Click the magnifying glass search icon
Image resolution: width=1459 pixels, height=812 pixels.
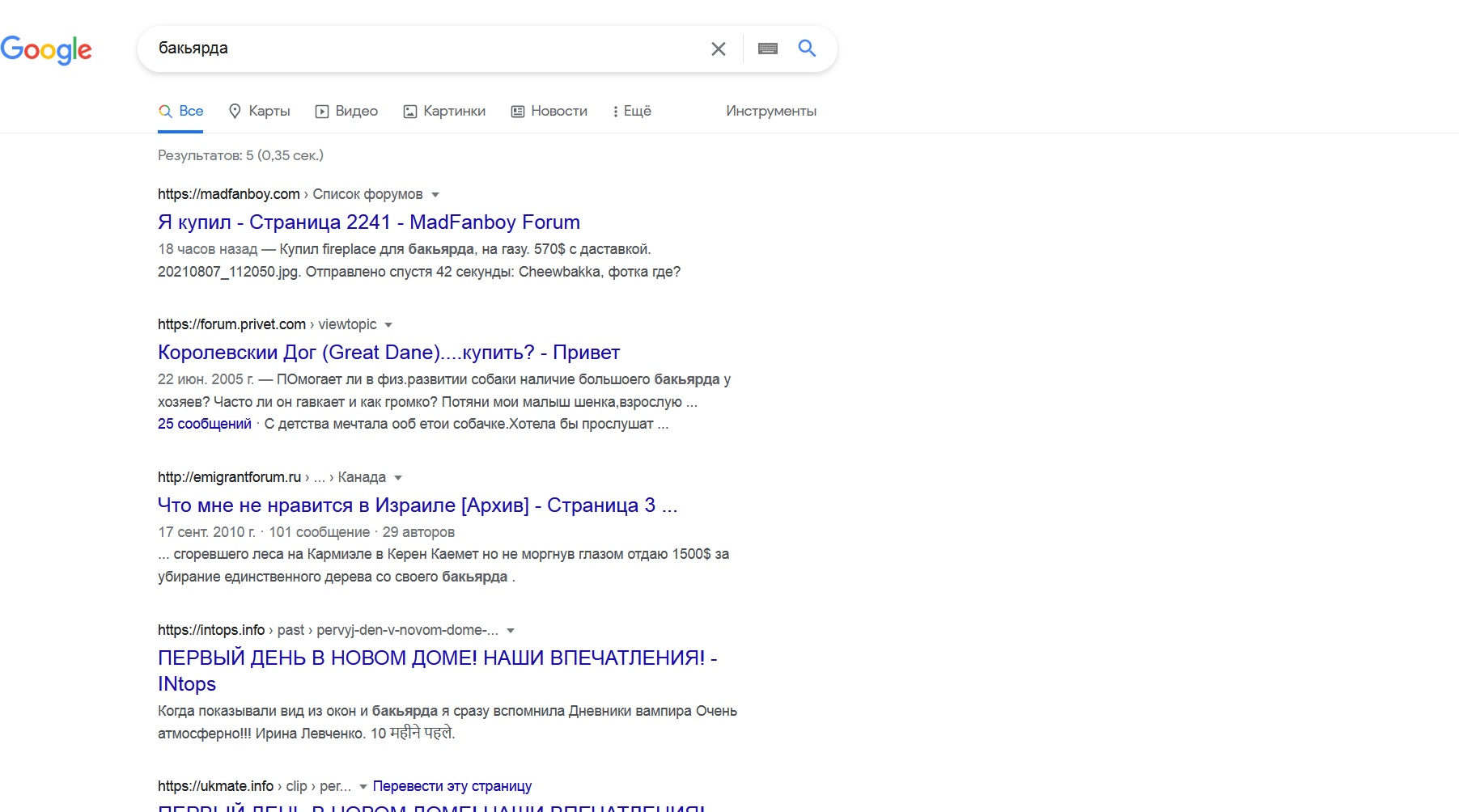coord(807,49)
